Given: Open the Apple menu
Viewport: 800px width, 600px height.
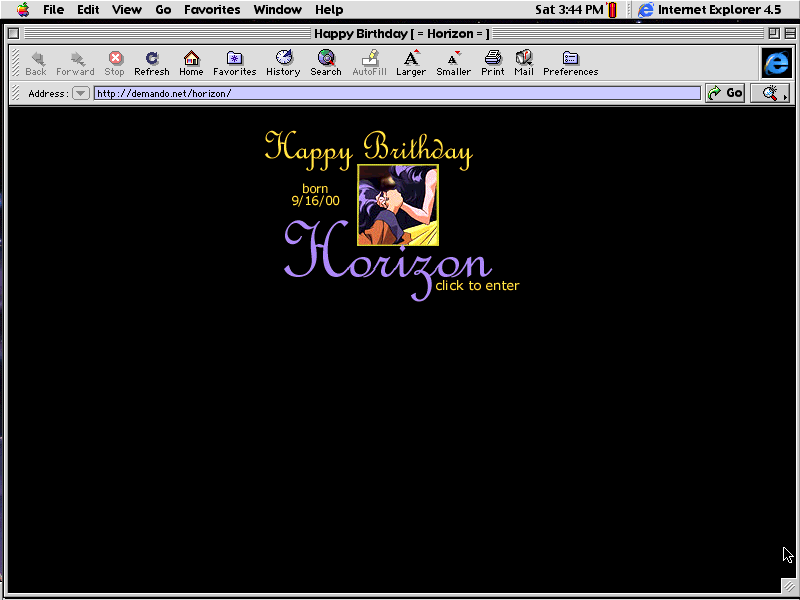Looking at the screenshot, I should [x=22, y=10].
